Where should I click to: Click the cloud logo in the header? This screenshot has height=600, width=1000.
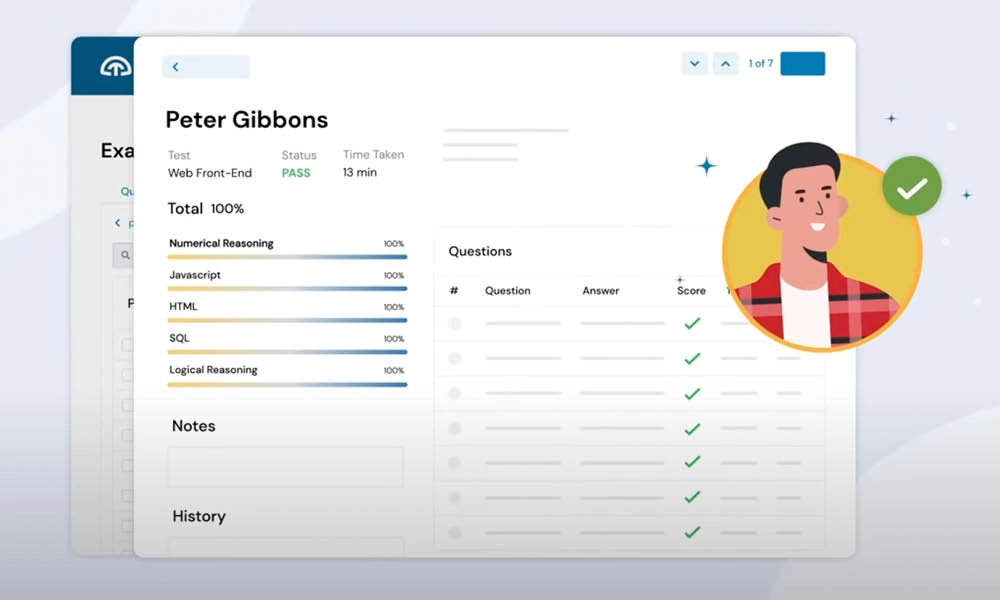pos(115,68)
